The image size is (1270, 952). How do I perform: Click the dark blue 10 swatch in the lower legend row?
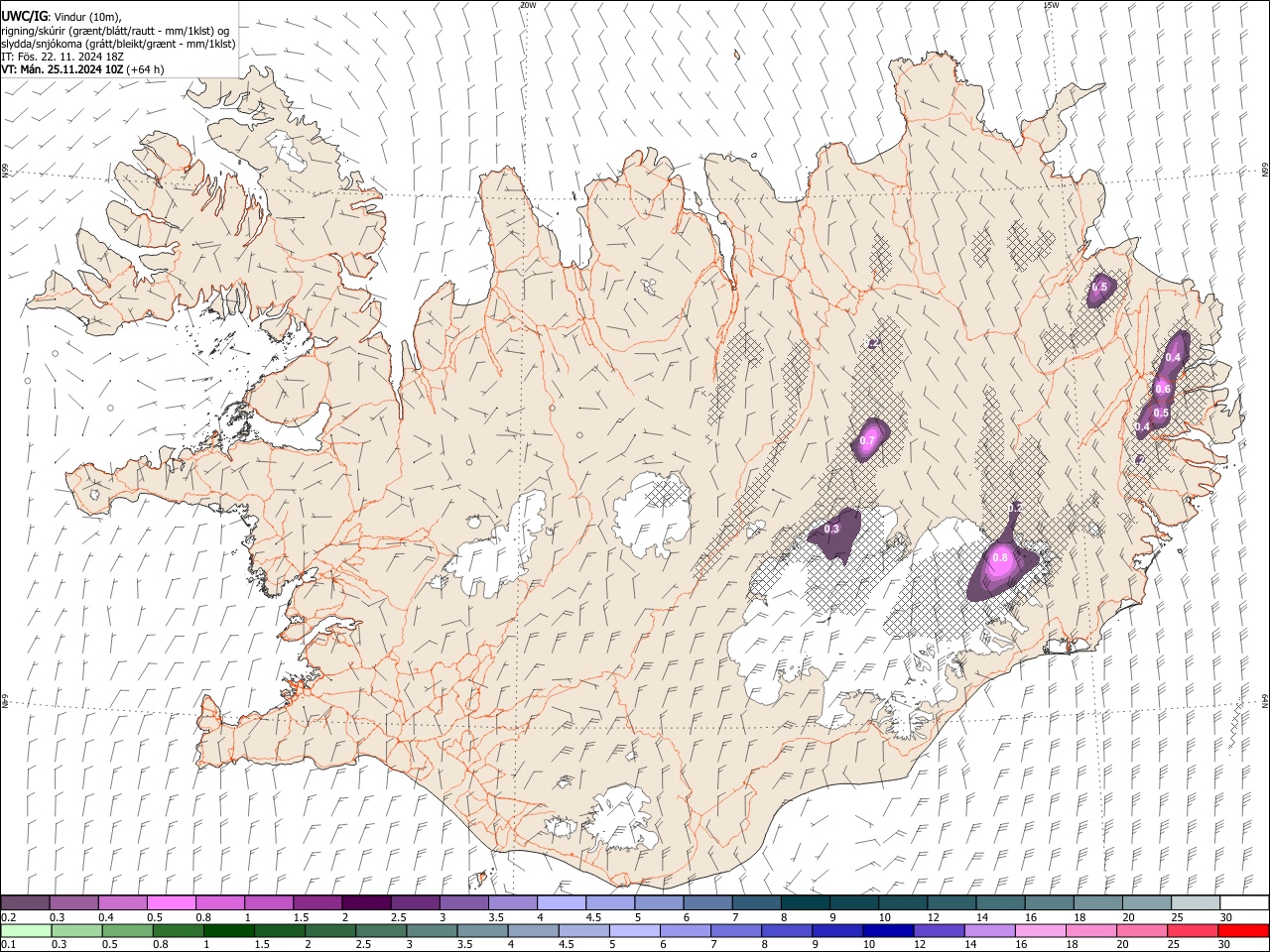[x=887, y=931]
